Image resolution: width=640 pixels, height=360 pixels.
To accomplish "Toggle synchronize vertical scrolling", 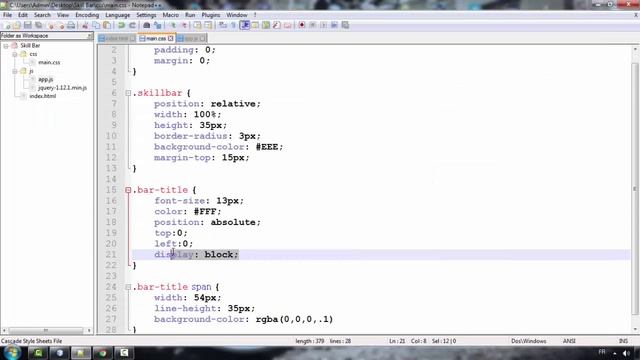I will [x=197, y=25].
